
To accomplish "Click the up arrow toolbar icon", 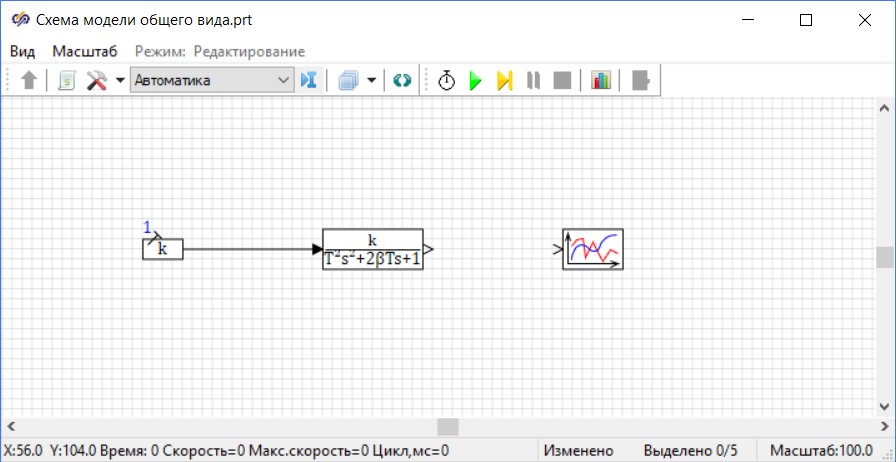I will 29,81.
